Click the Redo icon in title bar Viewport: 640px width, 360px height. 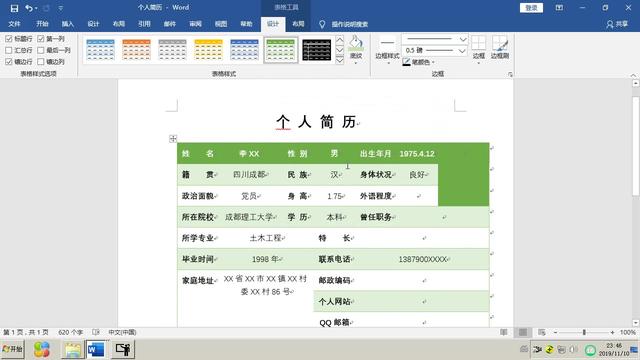pyautogui.click(x=46, y=8)
